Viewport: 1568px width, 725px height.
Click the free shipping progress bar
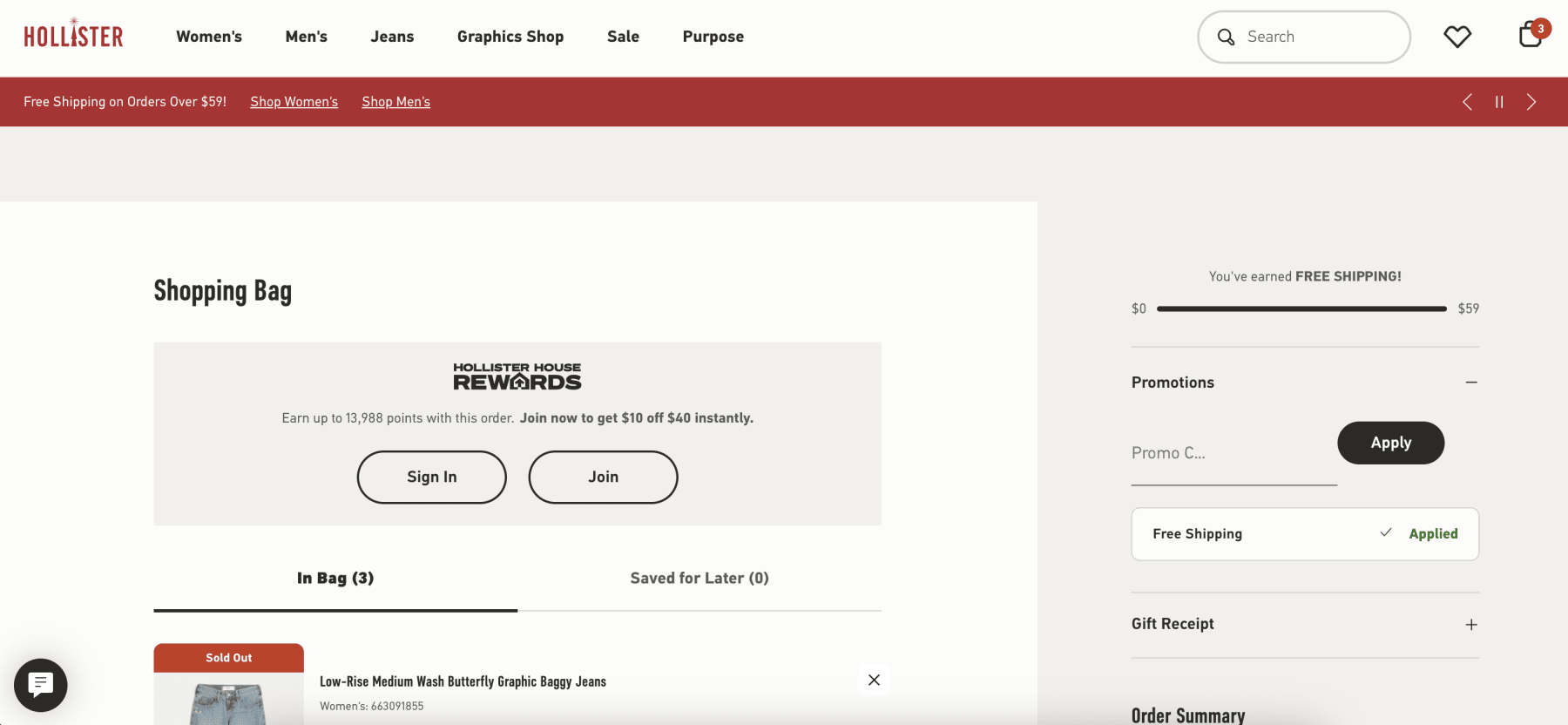tap(1301, 308)
